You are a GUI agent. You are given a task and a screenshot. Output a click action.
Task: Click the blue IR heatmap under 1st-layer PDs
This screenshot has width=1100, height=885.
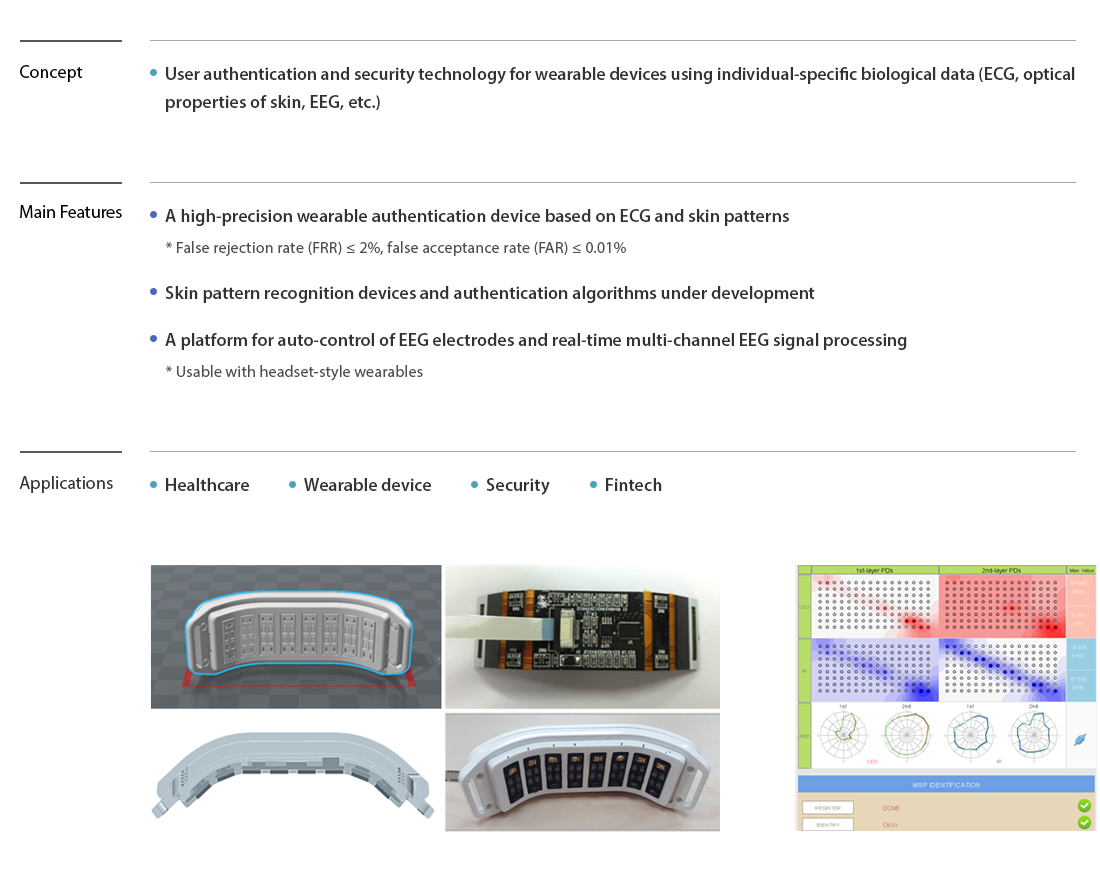(x=875, y=670)
